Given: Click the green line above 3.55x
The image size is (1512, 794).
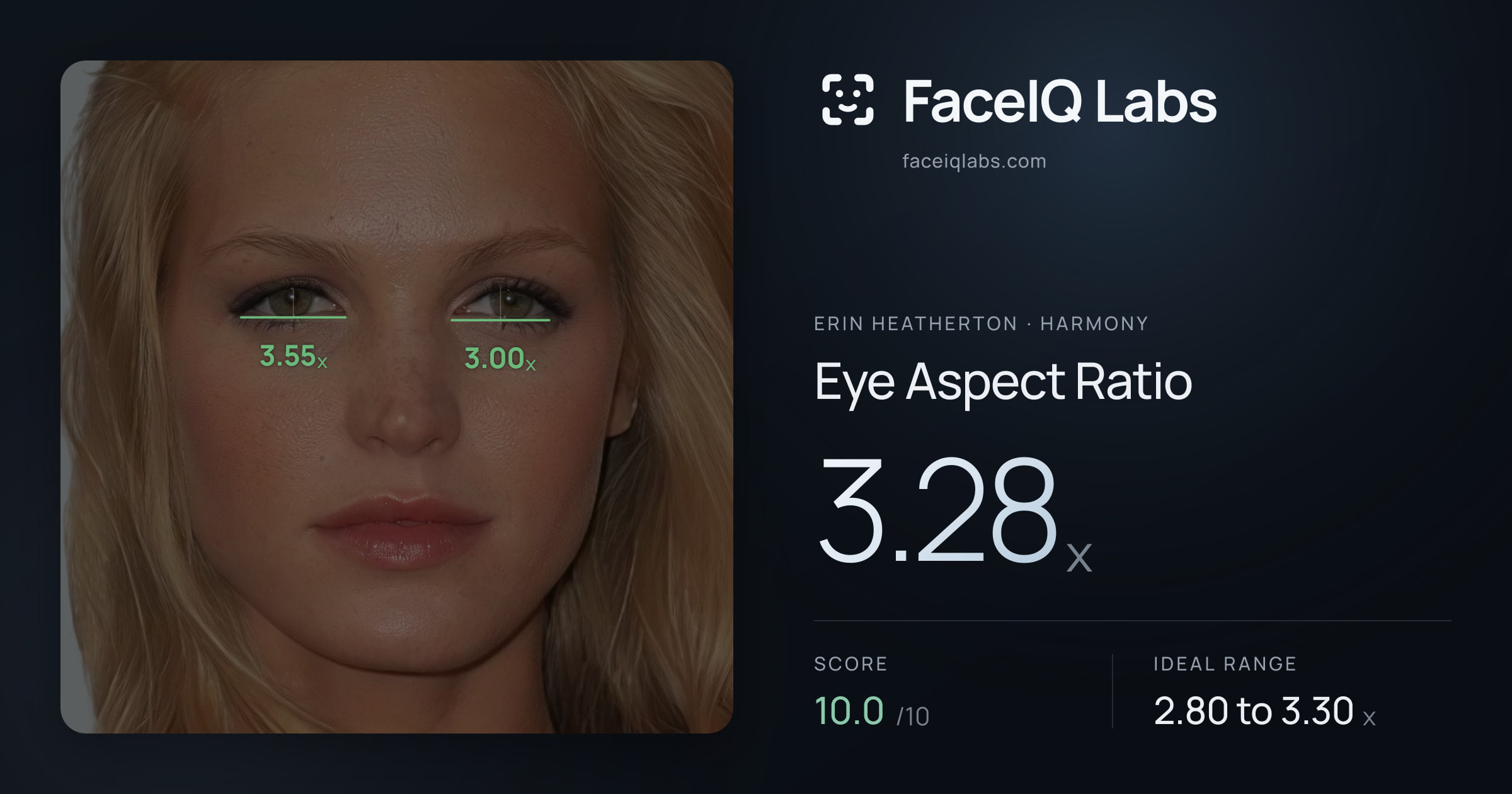Looking at the screenshot, I should tap(293, 317).
